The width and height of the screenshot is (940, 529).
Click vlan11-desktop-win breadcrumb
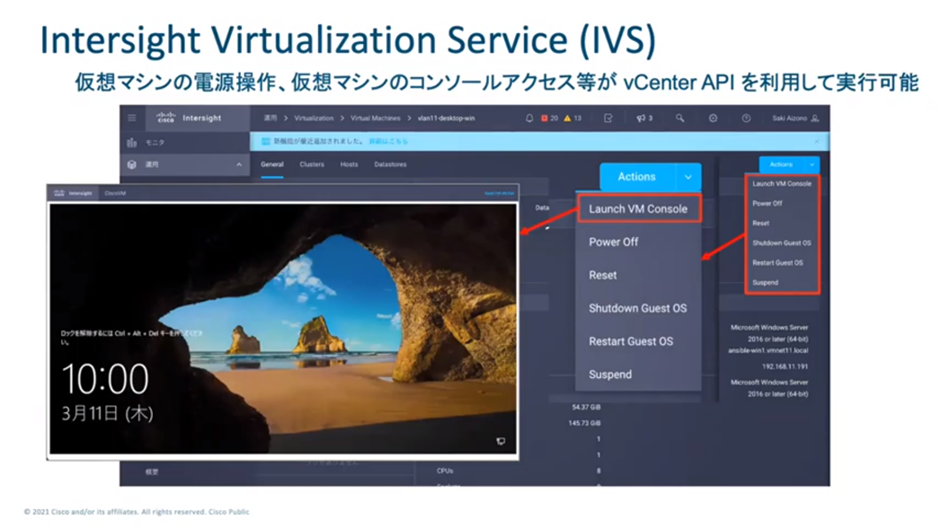tap(447, 118)
